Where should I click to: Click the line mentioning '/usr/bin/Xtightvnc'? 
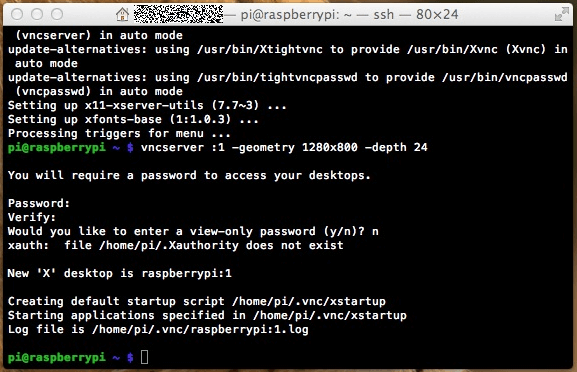pos(288,50)
